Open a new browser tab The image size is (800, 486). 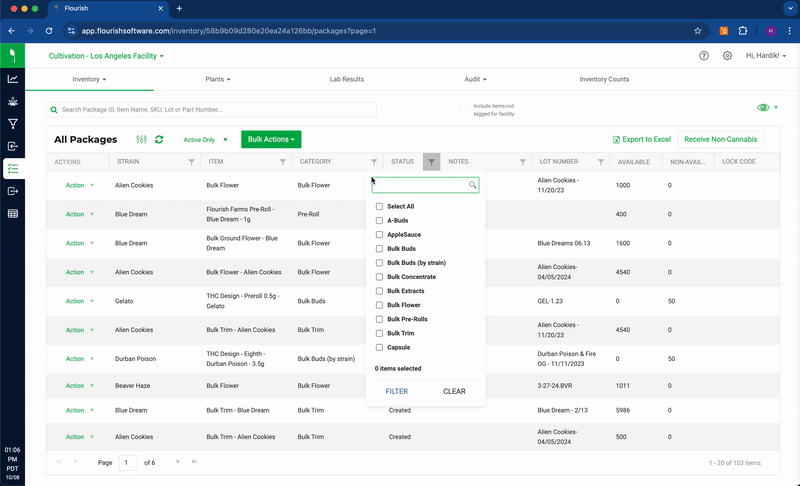click(x=179, y=9)
